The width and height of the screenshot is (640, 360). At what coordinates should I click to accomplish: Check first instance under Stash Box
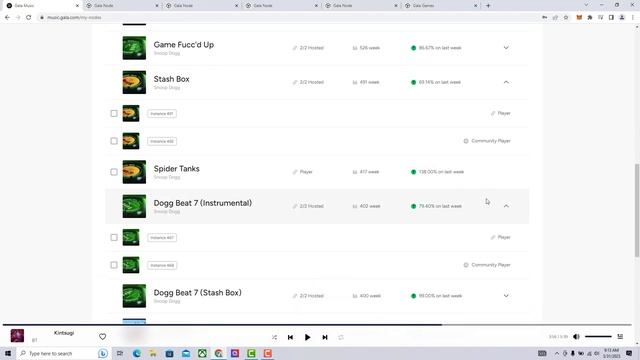[114, 113]
